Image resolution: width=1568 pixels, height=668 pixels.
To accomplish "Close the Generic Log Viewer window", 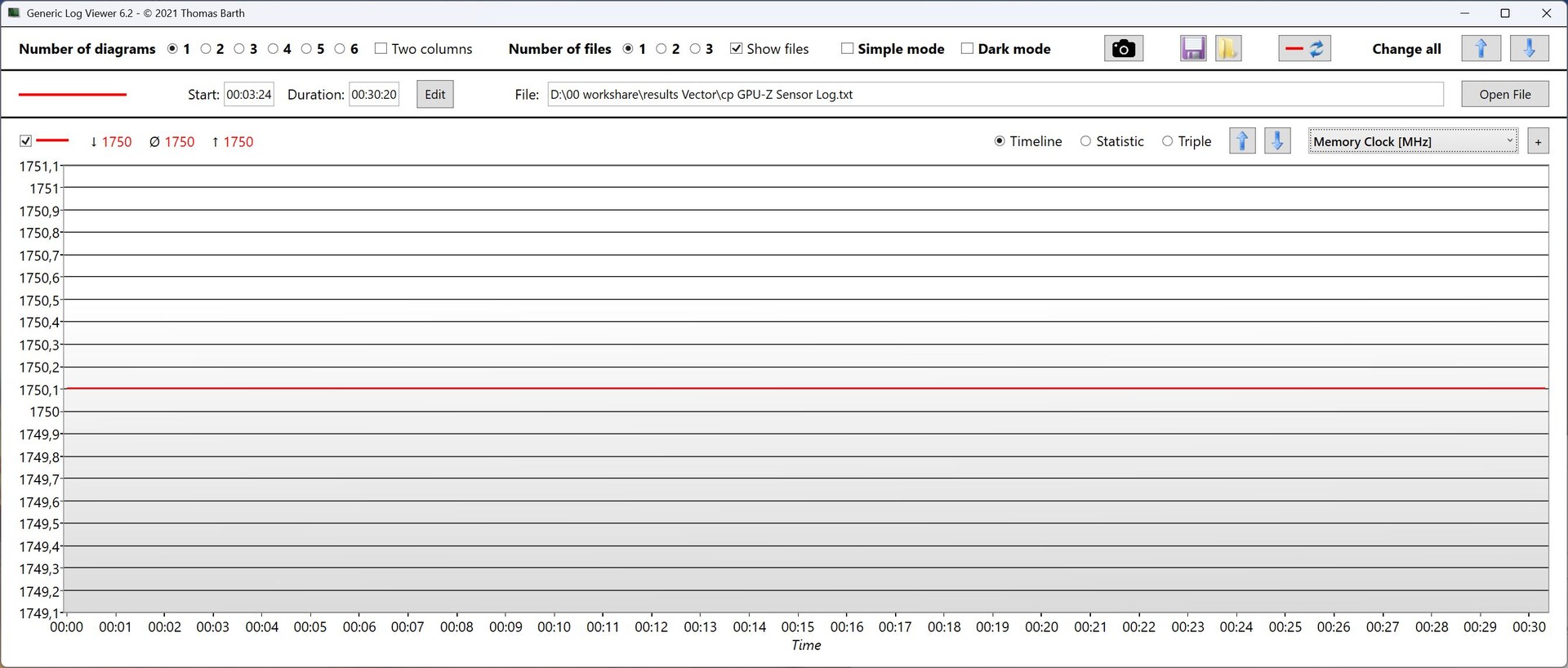I will 1546,13.
